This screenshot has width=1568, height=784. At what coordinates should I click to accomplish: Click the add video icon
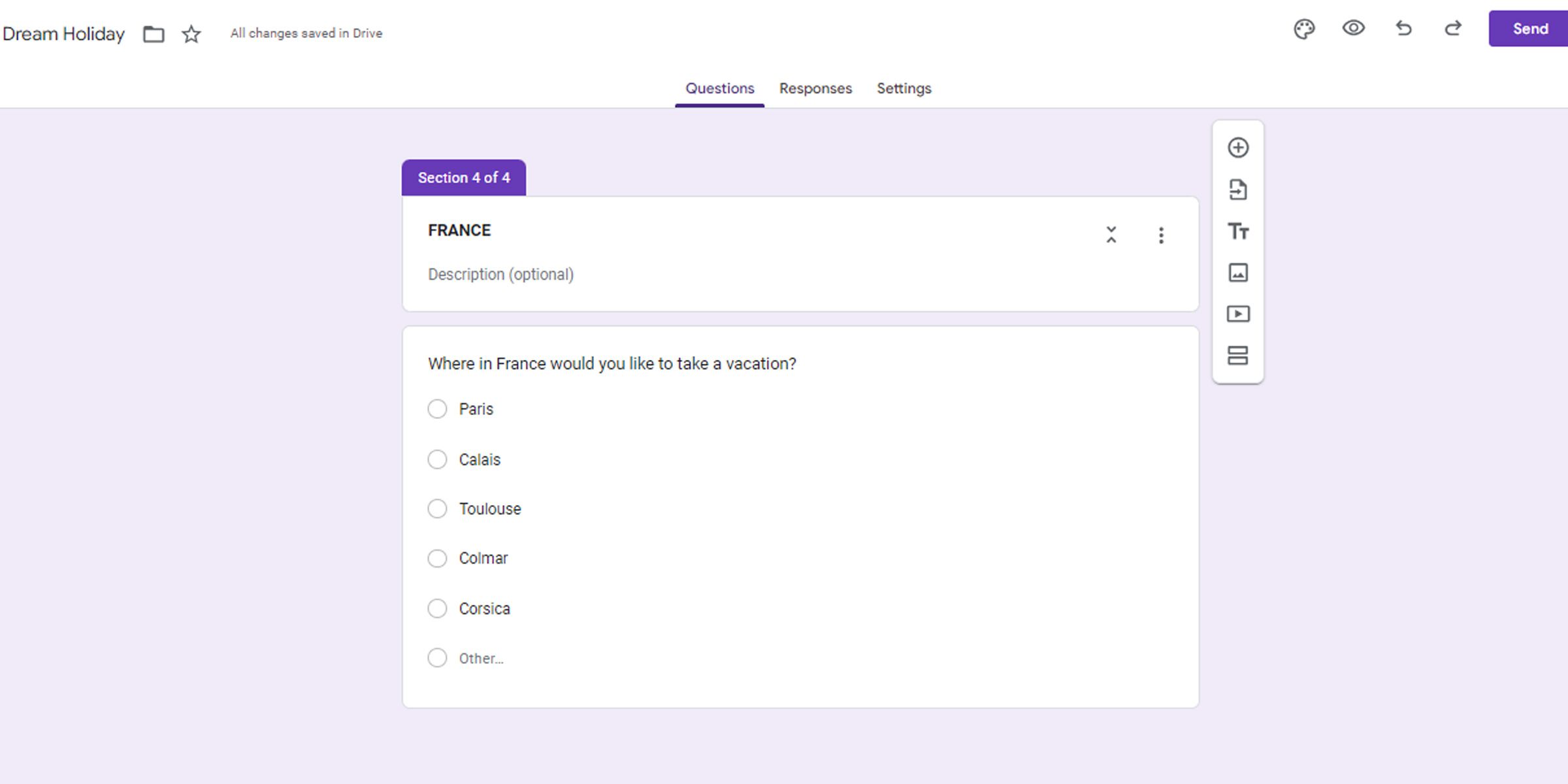(1238, 313)
